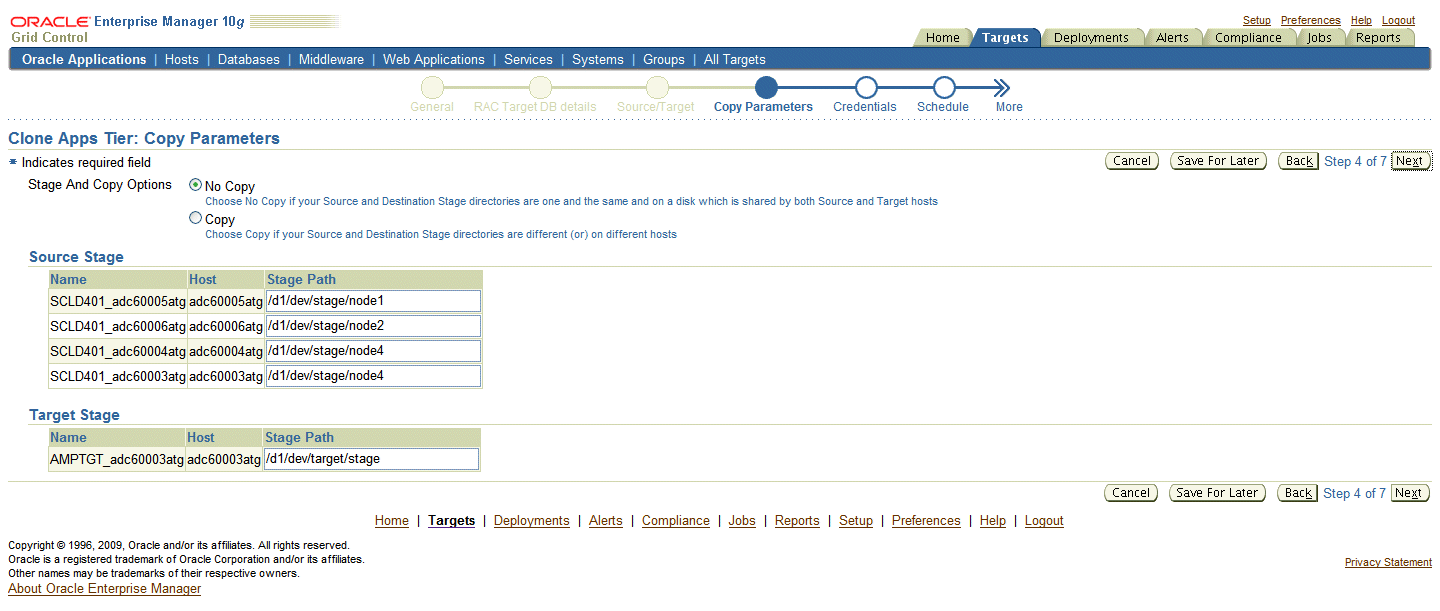
Task: Click the footer Help link
Action: [993, 521]
